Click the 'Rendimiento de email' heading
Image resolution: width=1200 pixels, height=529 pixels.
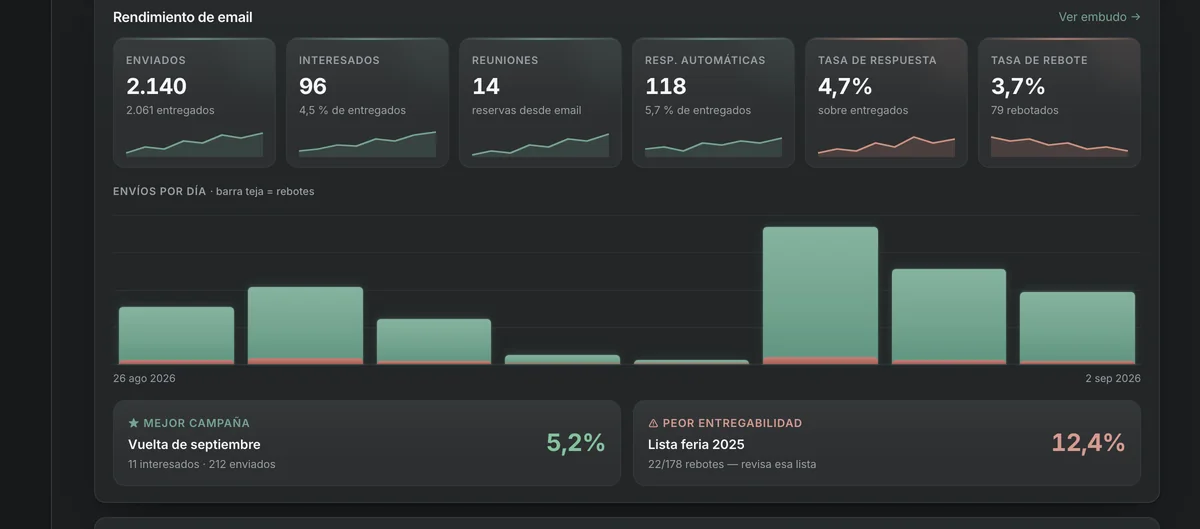coord(183,17)
